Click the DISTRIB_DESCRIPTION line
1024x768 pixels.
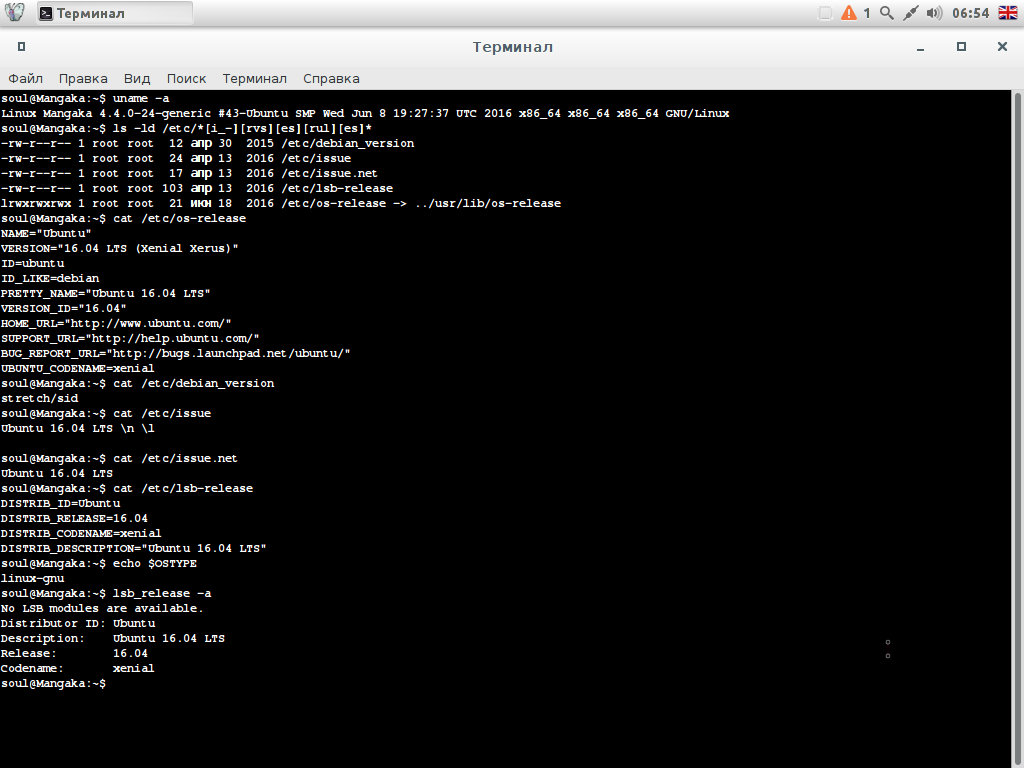(x=133, y=549)
